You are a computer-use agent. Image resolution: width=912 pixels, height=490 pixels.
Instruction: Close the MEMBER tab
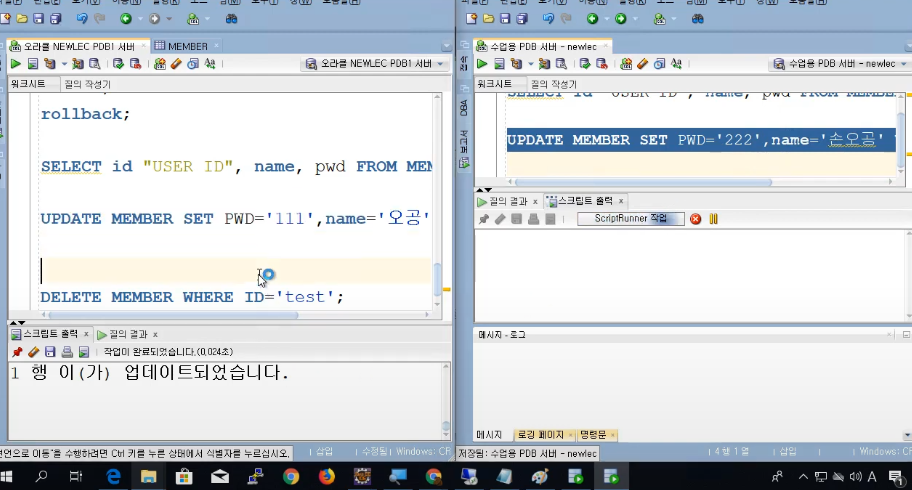click(x=216, y=45)
